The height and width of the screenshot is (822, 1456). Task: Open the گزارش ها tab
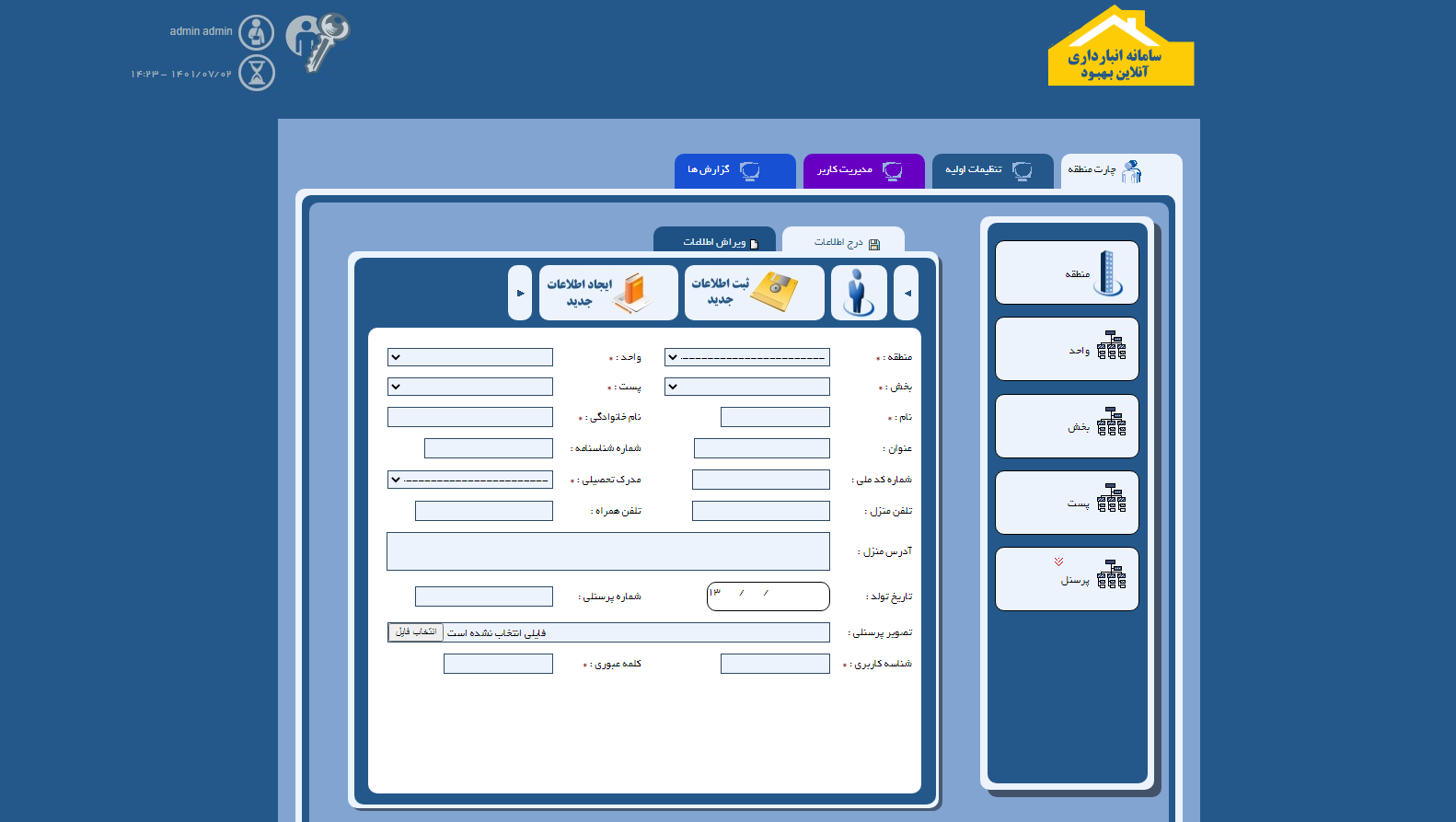pyautogui.click(x=734, y=170)
